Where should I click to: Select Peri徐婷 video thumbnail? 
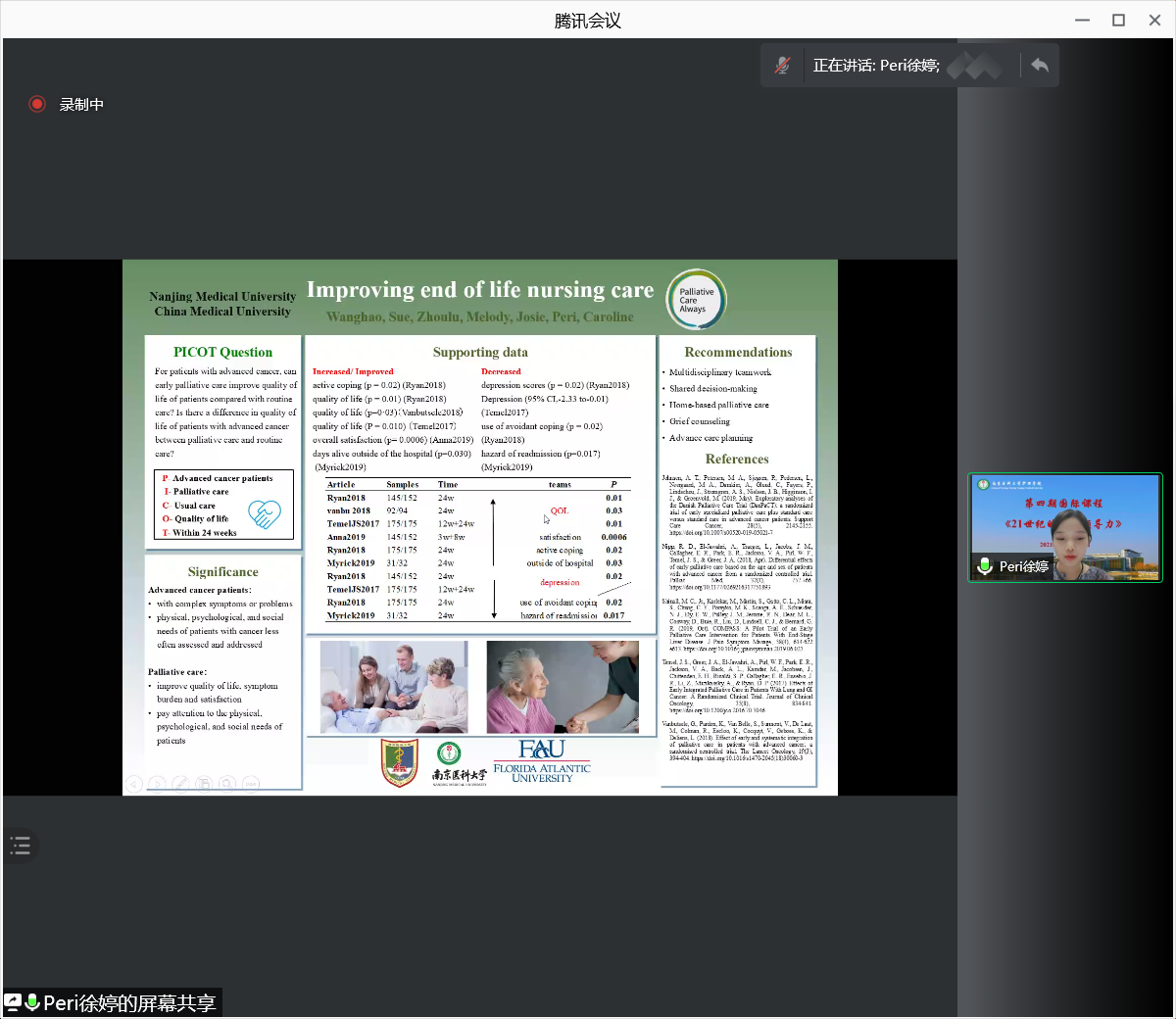pos(1065,527)
